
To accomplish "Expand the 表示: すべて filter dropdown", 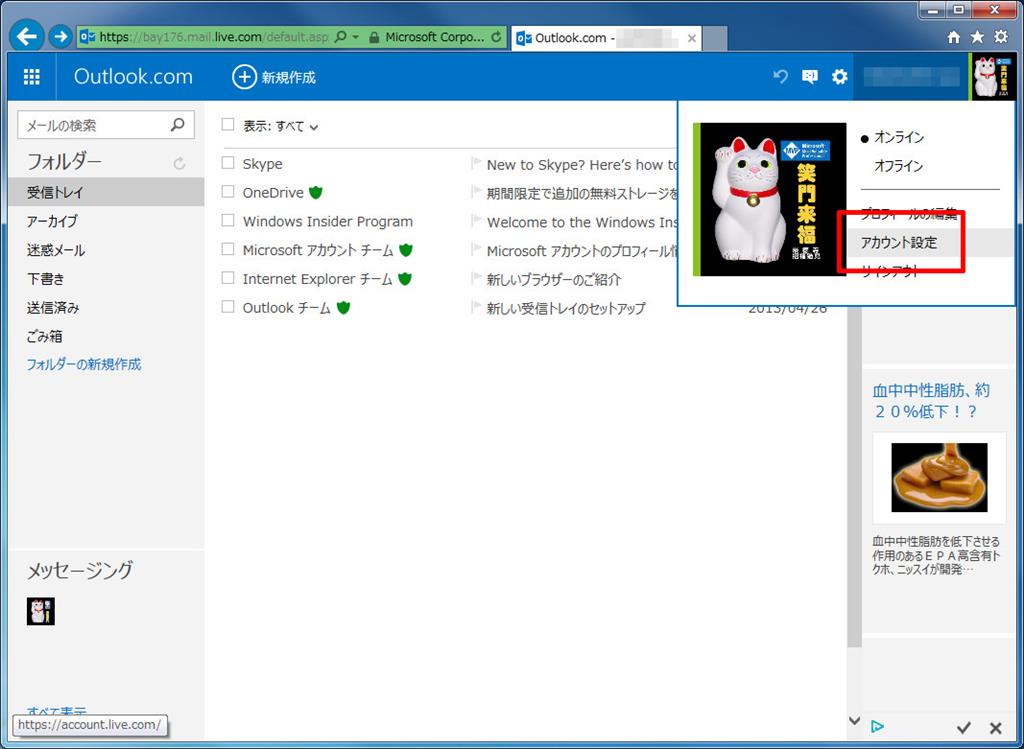I will pos(281,126).
